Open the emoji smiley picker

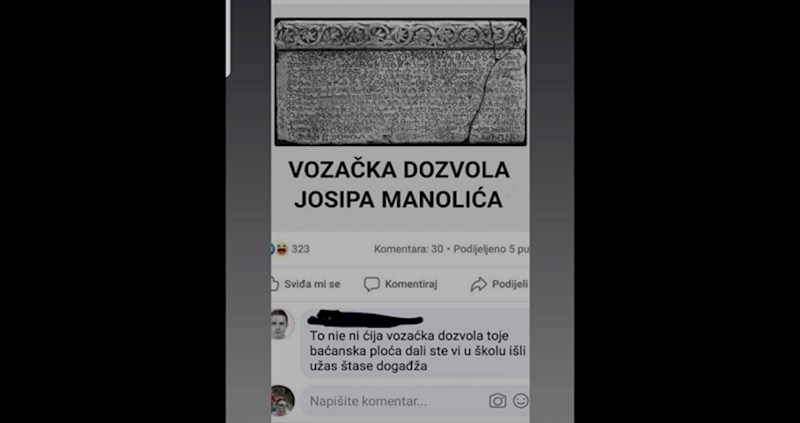pos(520,401)
